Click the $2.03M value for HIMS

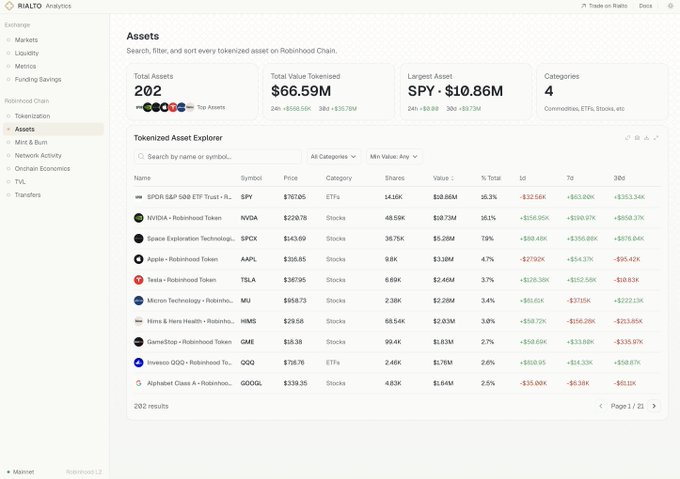pyautogui.click(x=444, y=321)
